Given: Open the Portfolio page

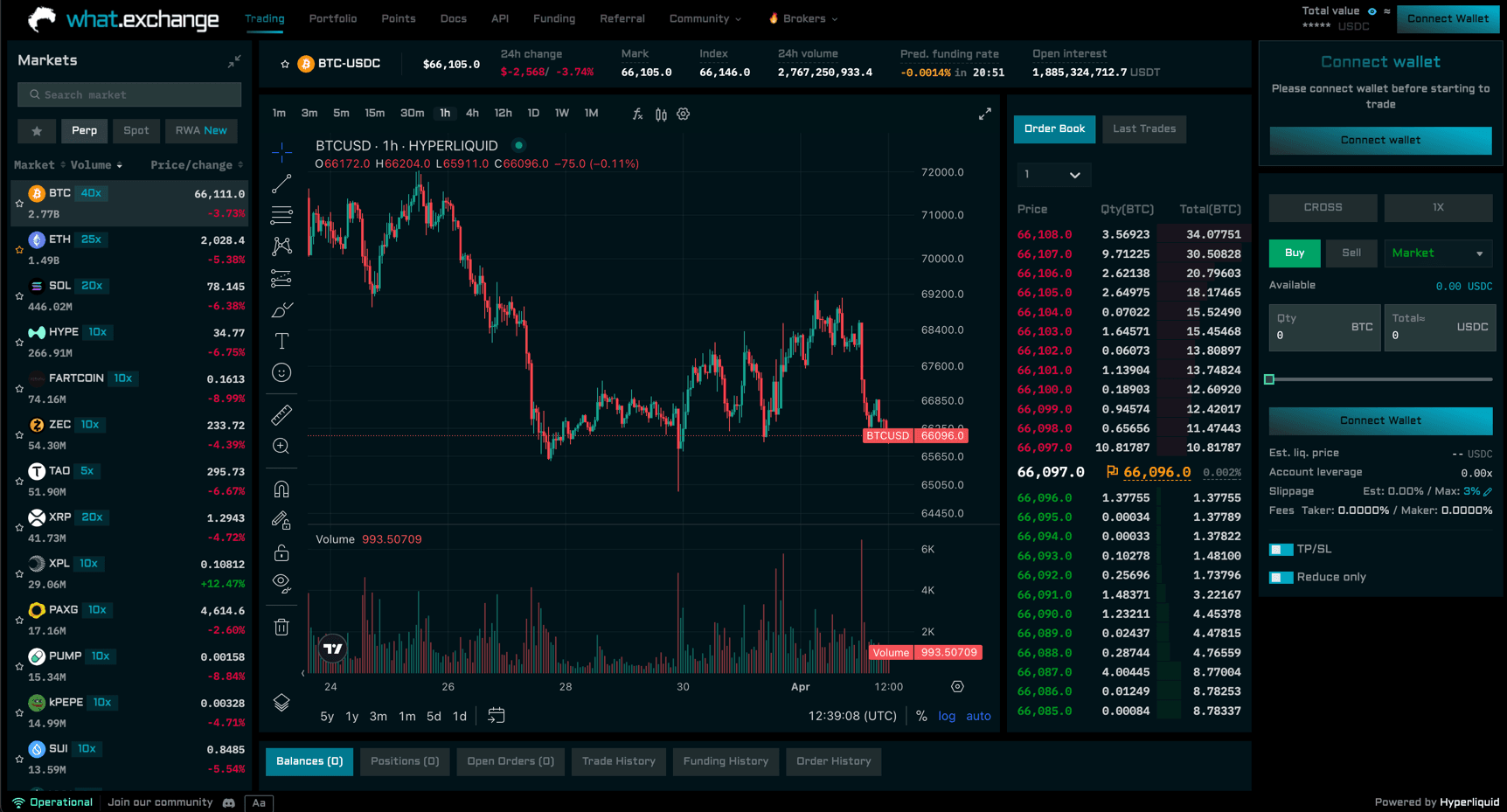Looking at the screenshot, I should (333, 18).
